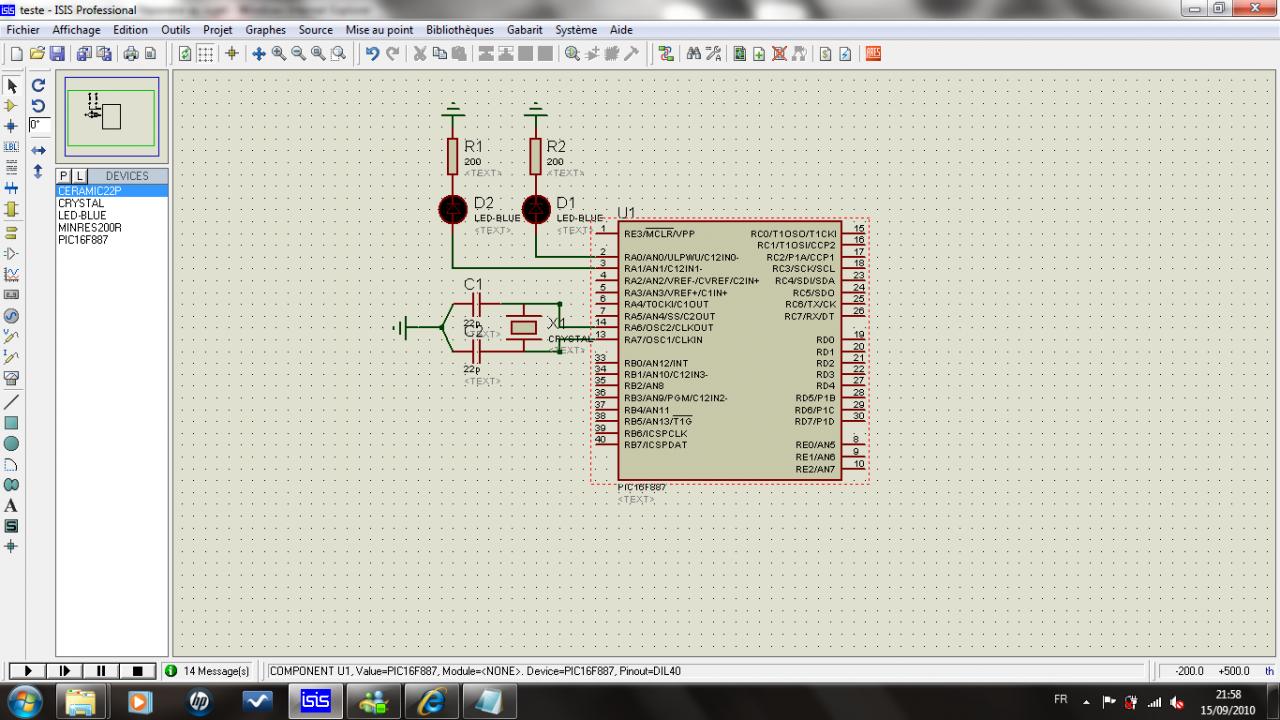Switch to graph mode

(12, 273)
